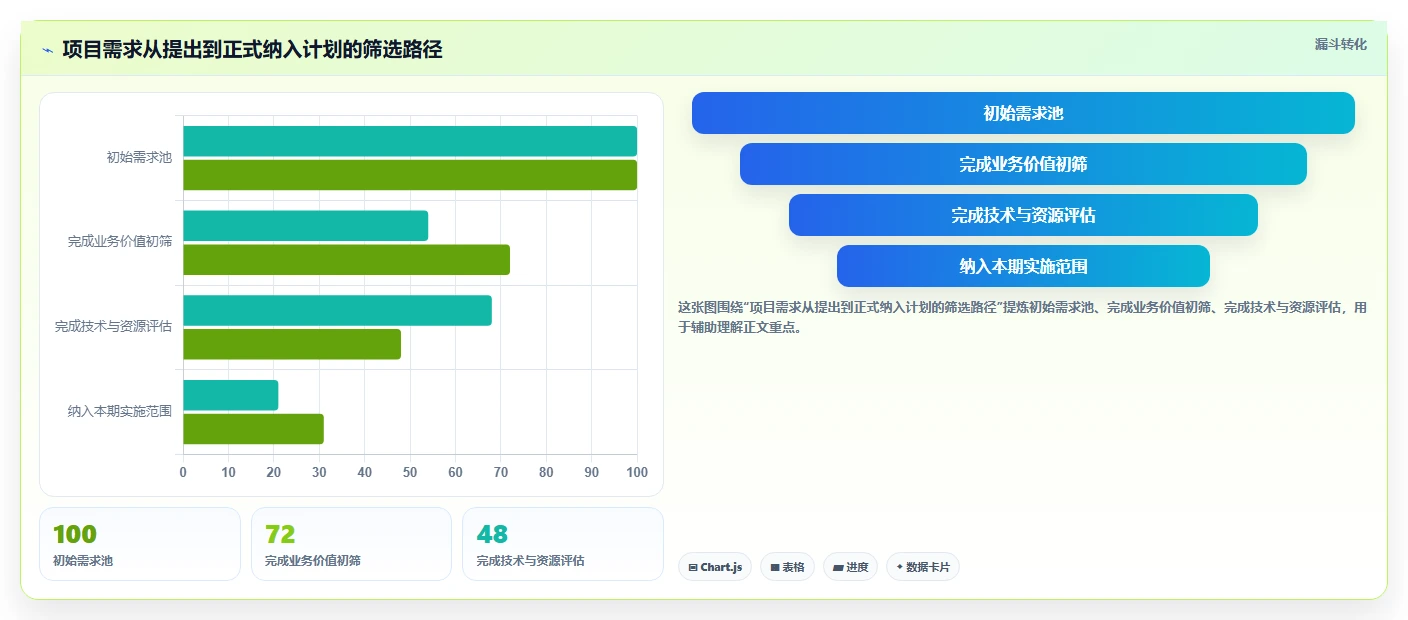Screen dimensions: 1408x620
Task: Click the Chart.js tag chip
Action: [715, 567]
